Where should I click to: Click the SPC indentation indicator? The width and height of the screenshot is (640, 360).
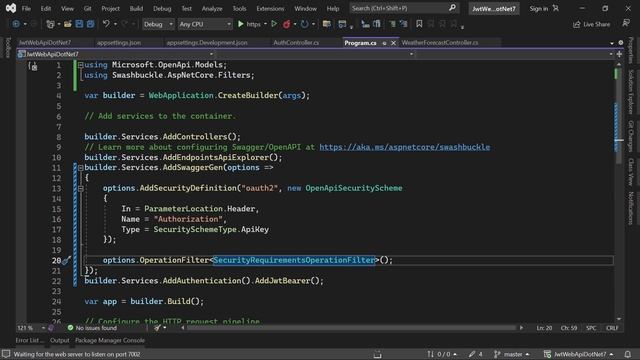coord(591,328)
